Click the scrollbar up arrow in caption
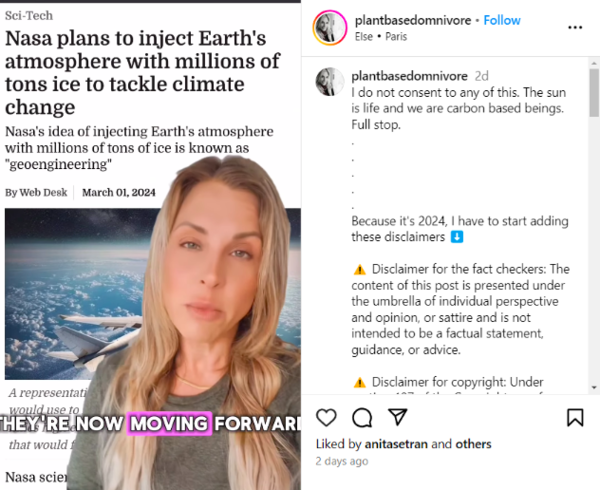The height and width of the screenshot is (490, 600). click(594, 63)
